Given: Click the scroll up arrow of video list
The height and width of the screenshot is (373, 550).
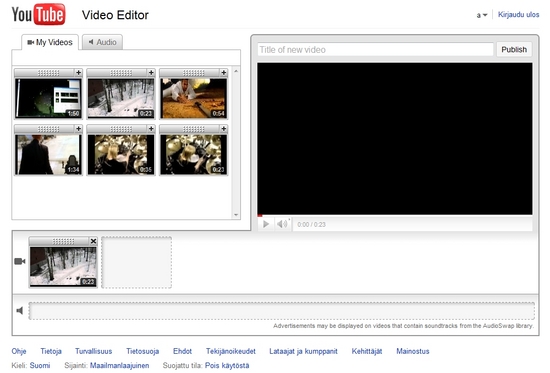Looking at the screenshot, I should pos(236,71).
